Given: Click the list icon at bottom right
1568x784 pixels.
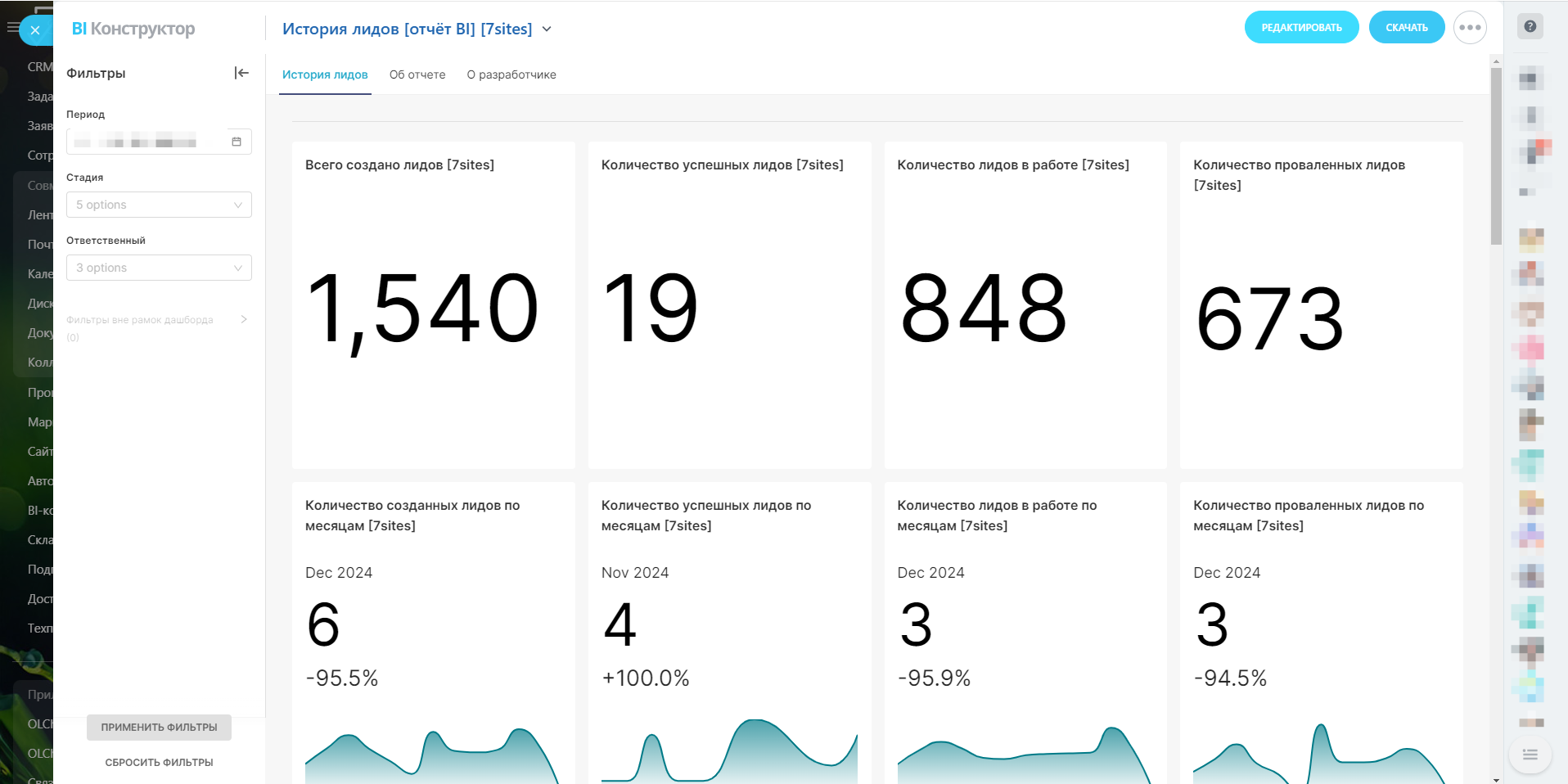Looking at the screenshot, I should 1530,755.
